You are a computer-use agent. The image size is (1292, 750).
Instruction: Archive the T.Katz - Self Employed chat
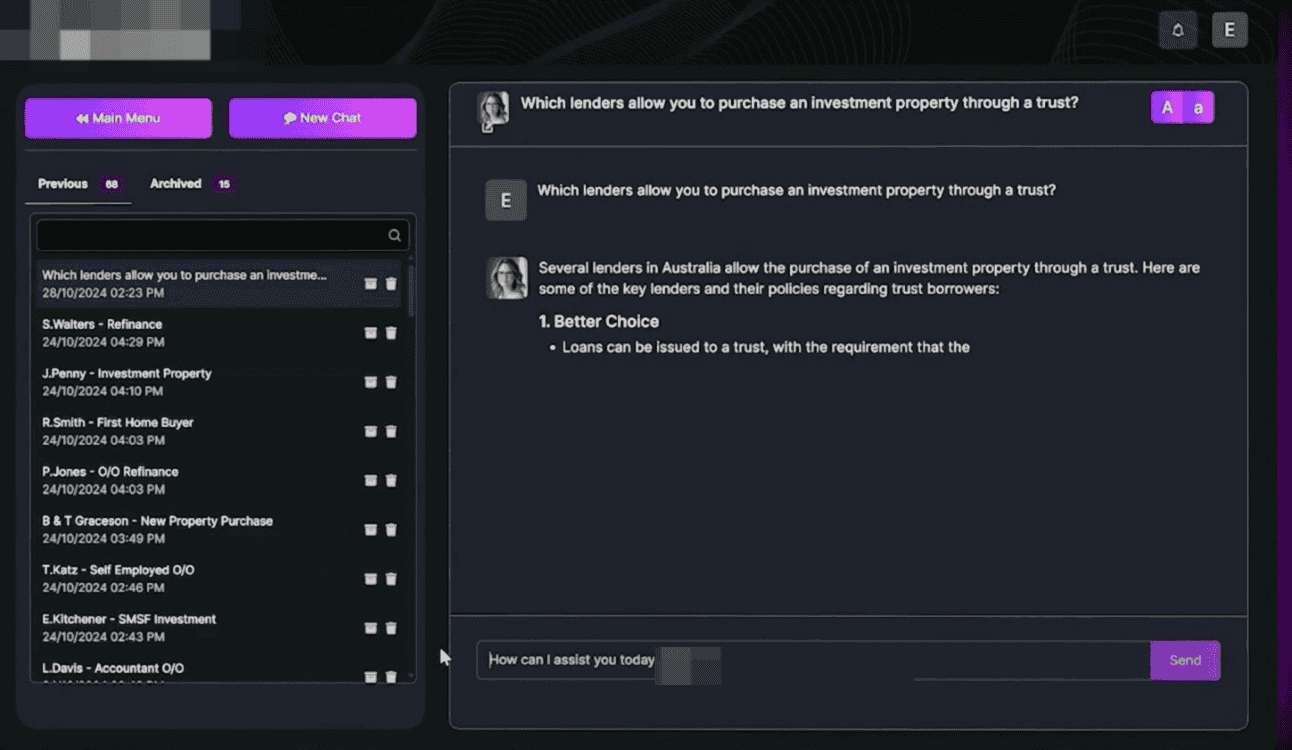point(371,579)
